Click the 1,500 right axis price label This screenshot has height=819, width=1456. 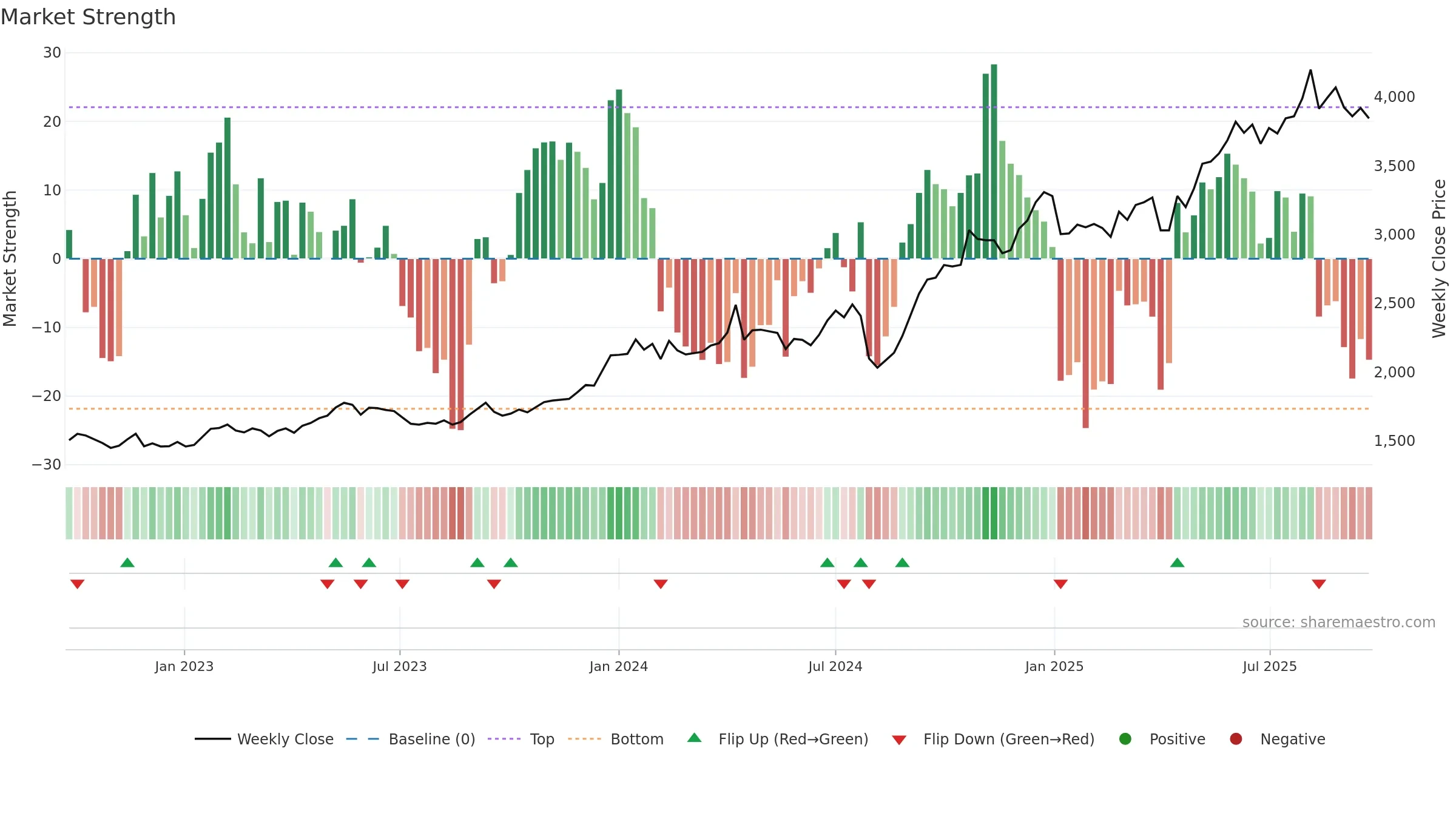1394,440
